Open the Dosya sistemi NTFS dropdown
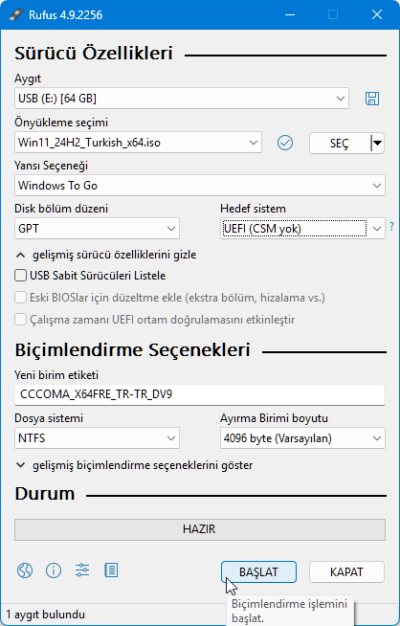 click(97, 438)
